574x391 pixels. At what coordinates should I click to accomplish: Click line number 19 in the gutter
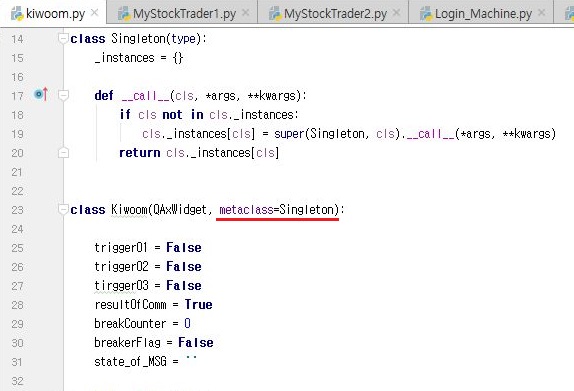tap(17, 134)
